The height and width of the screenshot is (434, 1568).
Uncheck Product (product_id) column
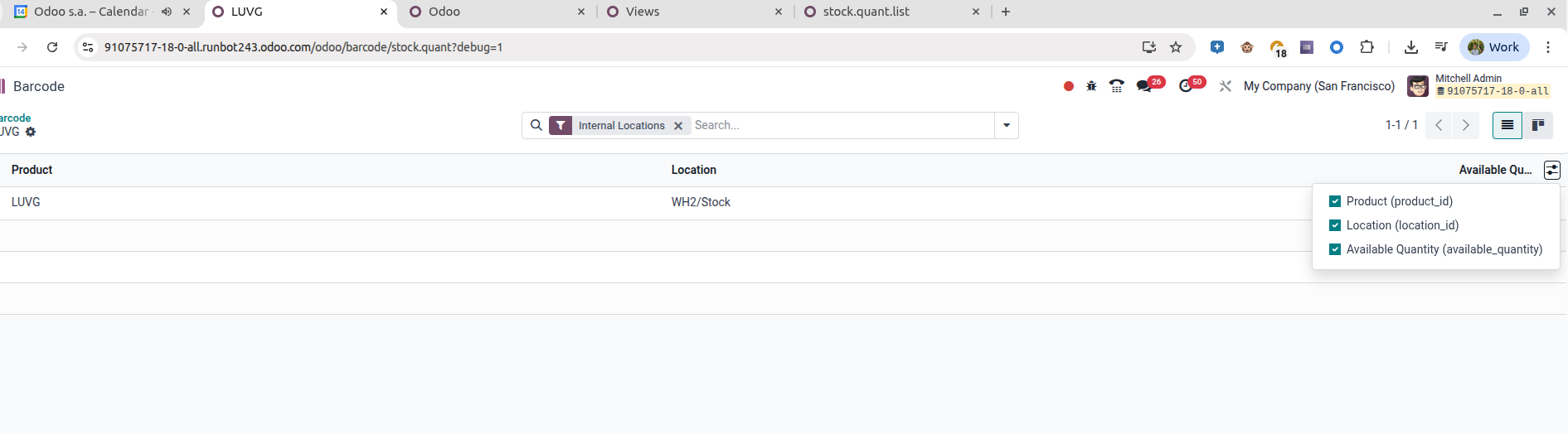pyautogui.click(x=1335, y=201)
